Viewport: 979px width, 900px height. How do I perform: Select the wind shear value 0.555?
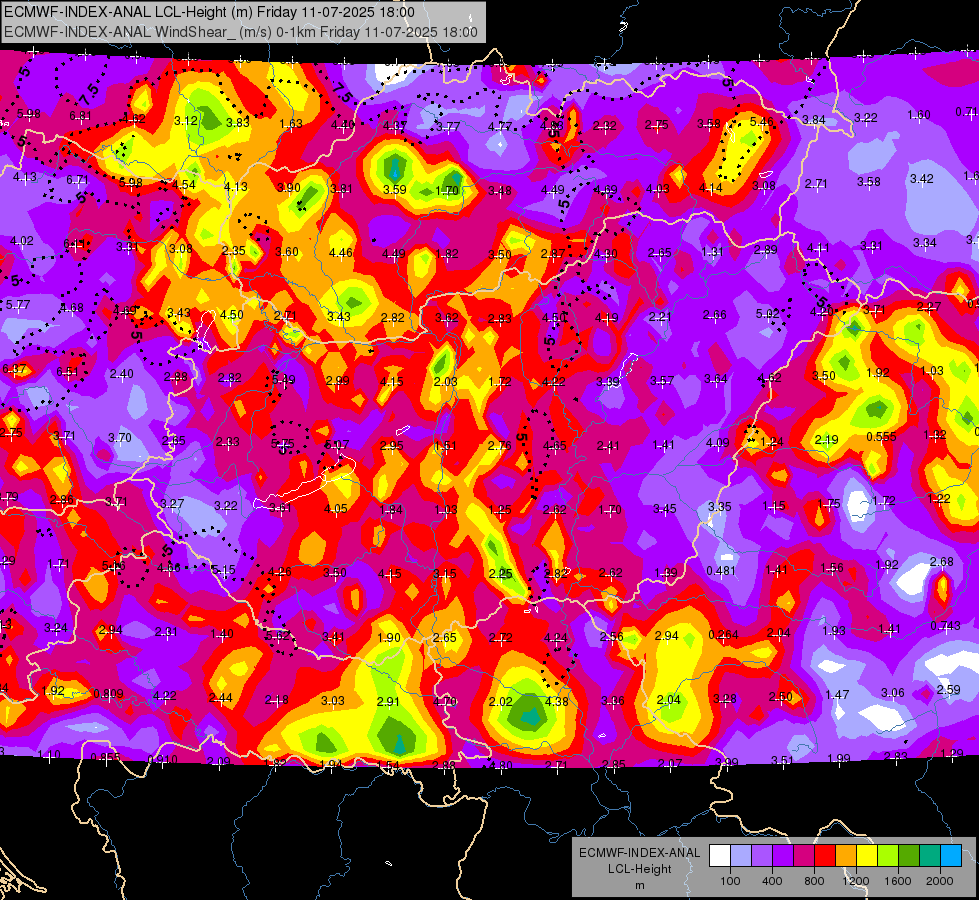coord(881,436)
